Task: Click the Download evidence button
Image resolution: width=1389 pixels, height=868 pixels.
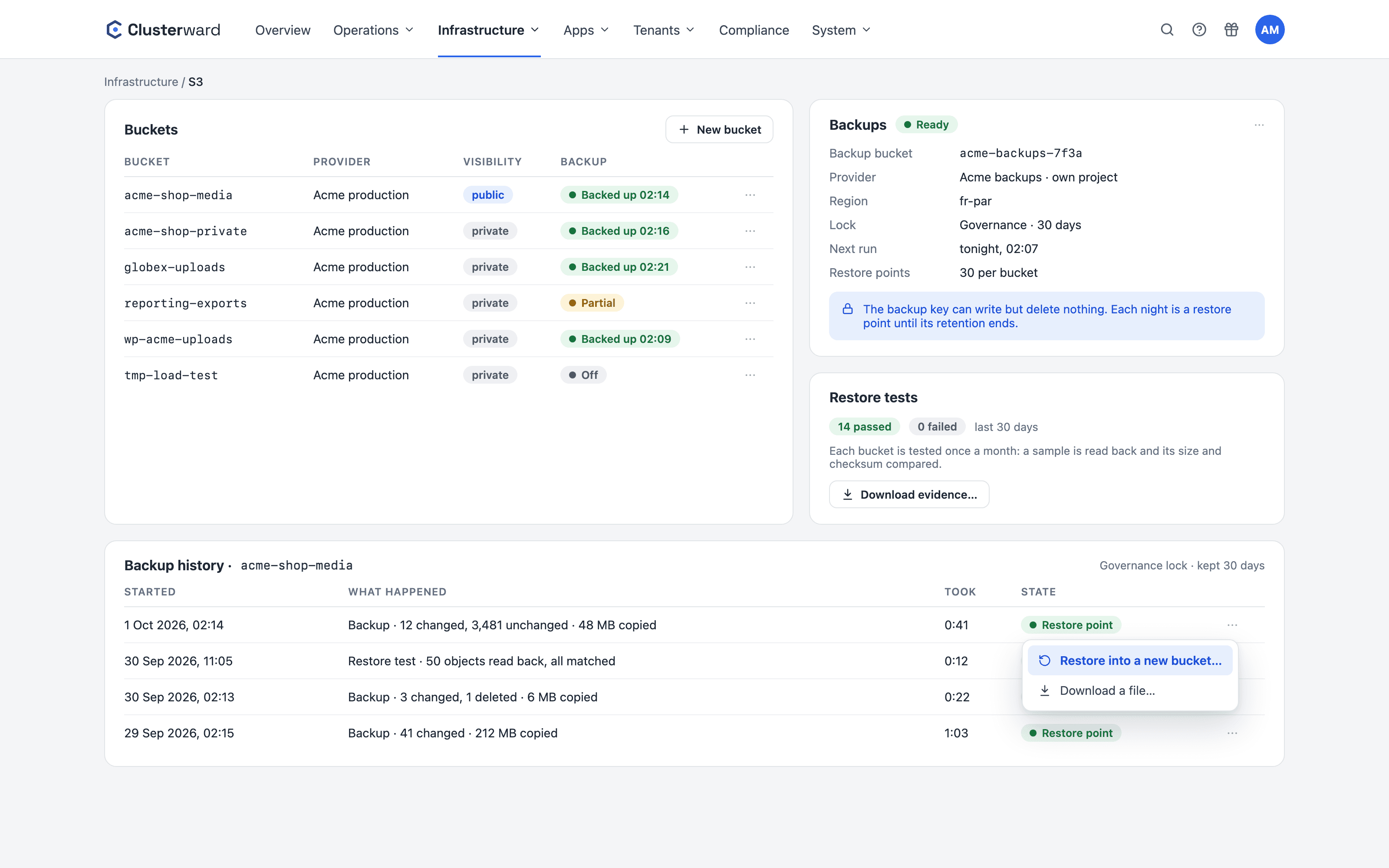Action: coord(908,495)
